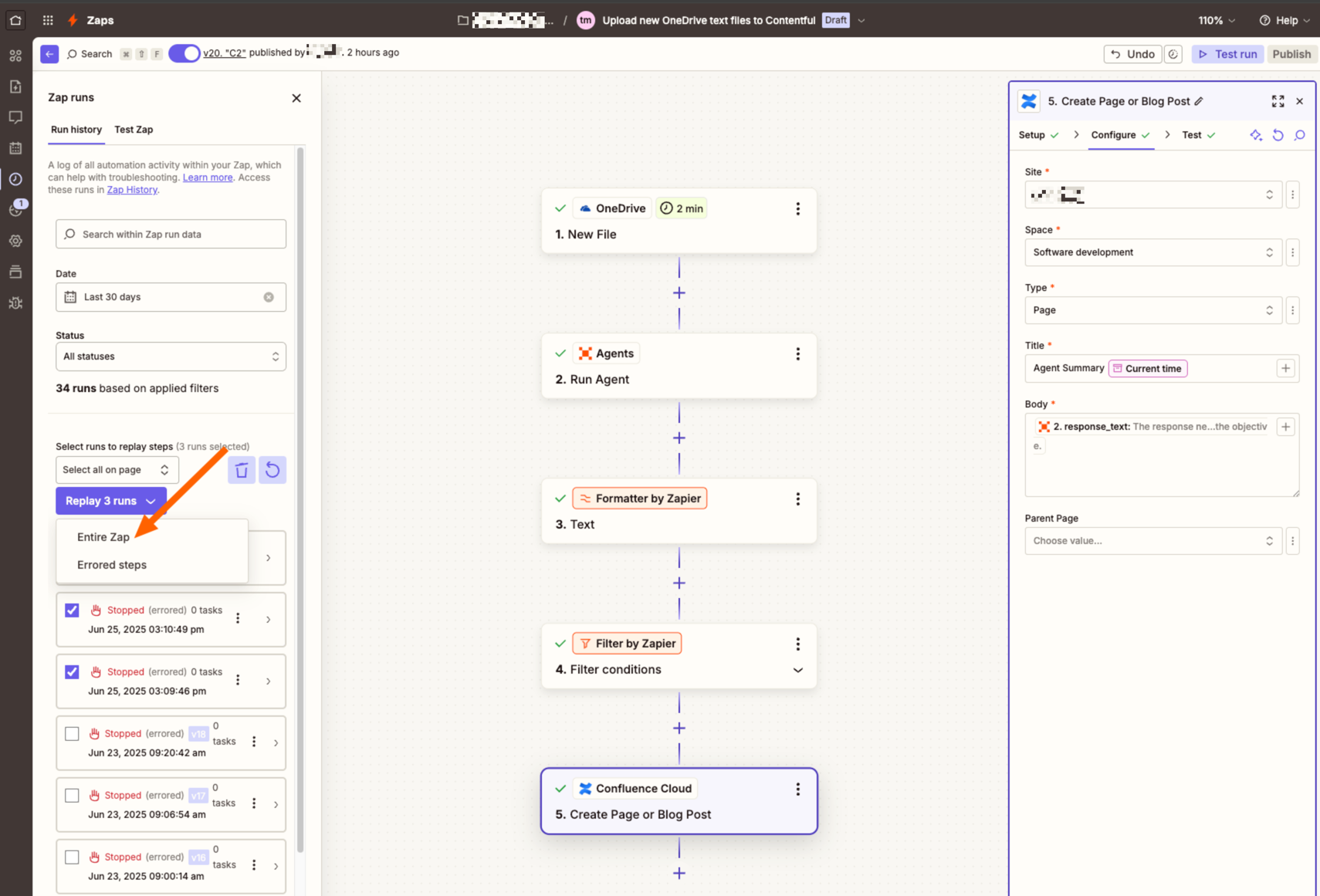Click the Test run button
Viewport: 1320px width, 896px height.
point(1227,54)
